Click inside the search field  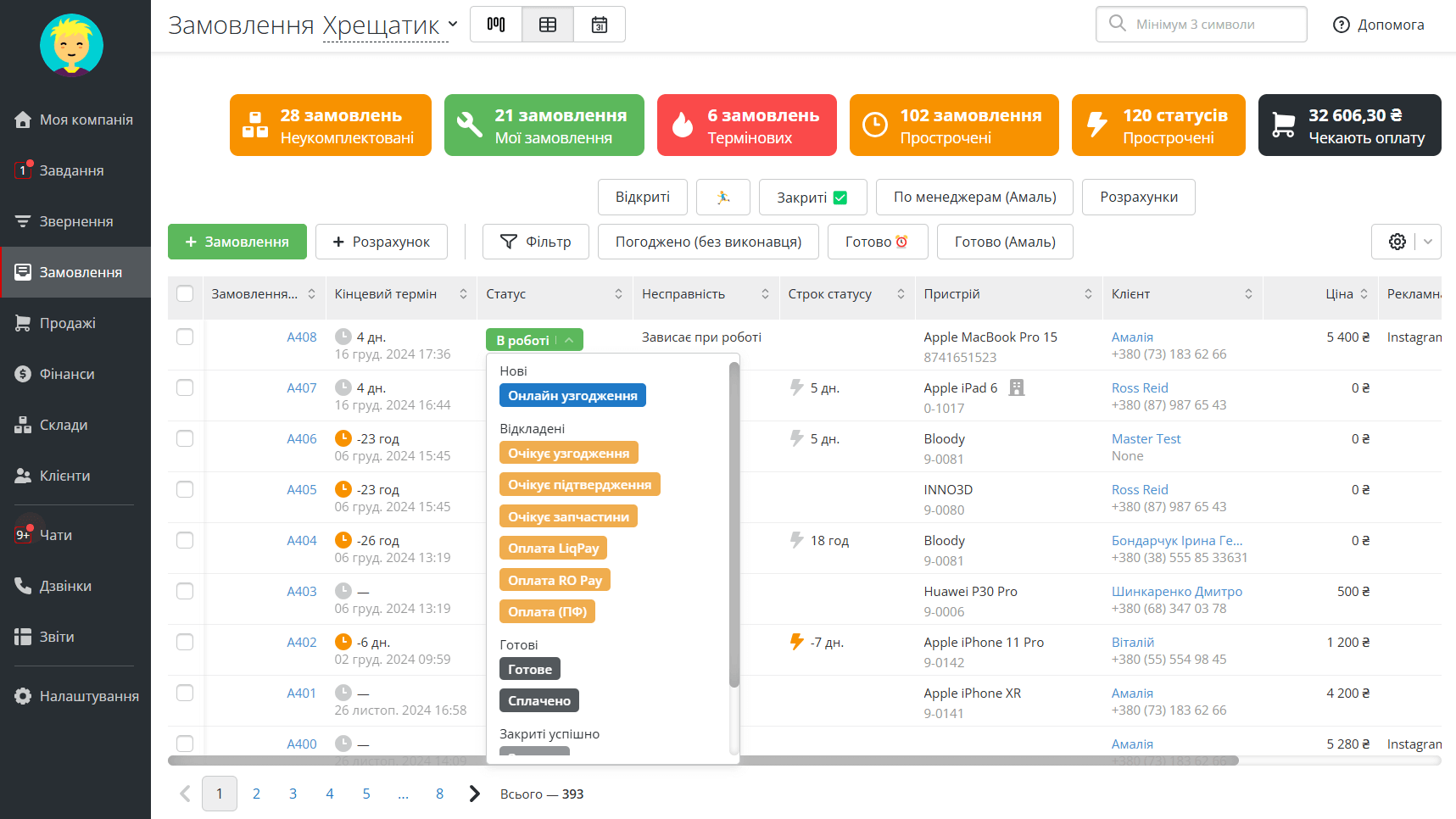(1202, 25)
